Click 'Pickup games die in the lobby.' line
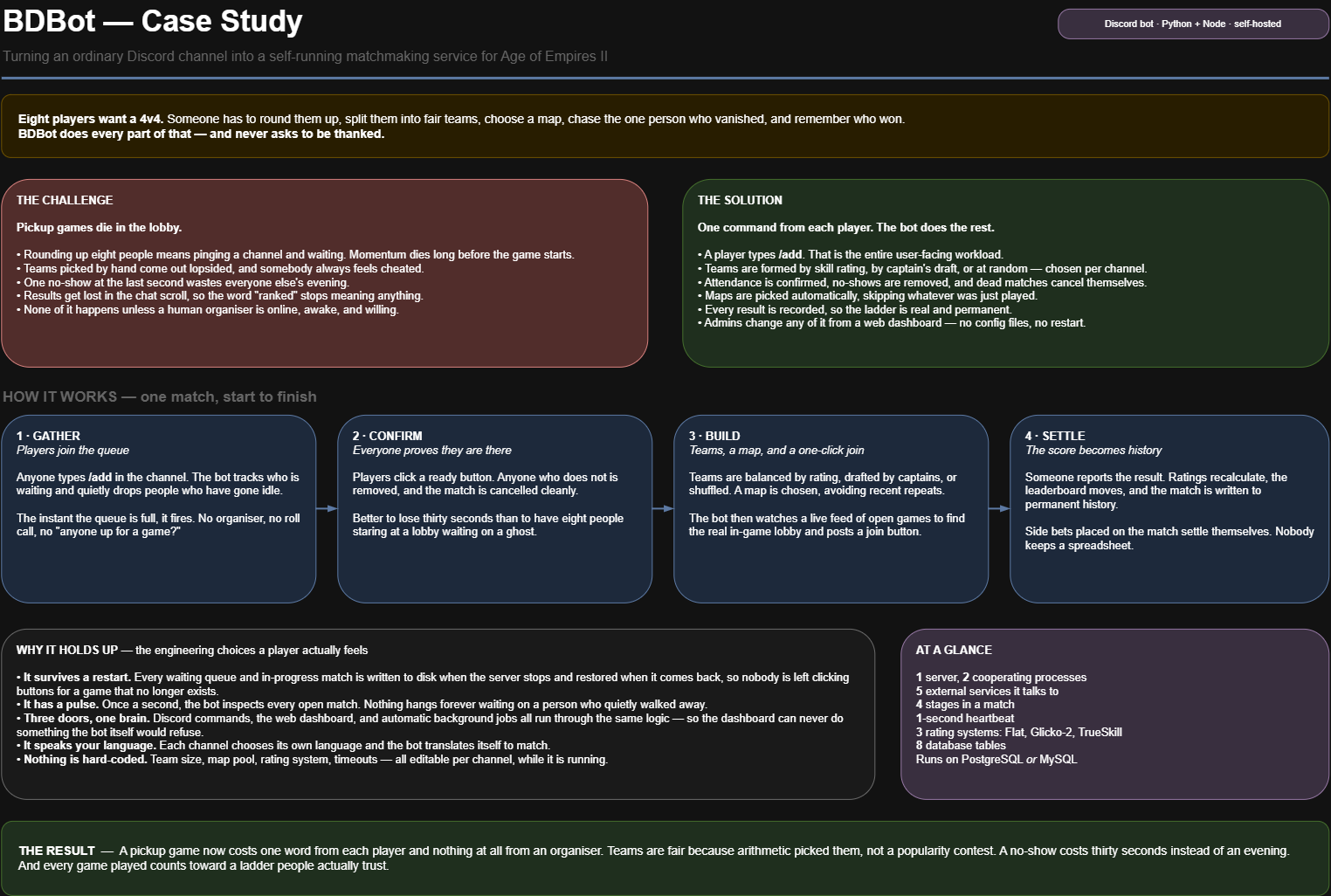Screen dimensions: 1331x896 (99, 227)
